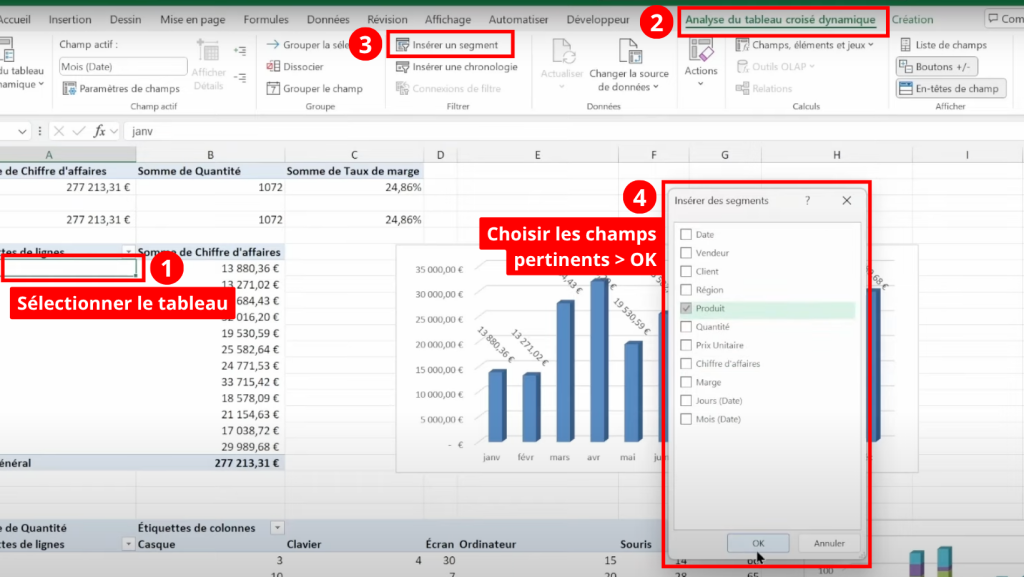Image resolution: width=1024 pixels, height=577 pixels.
Task: Check the Chiffre d'affaires checkbox
Action: pyautogui.click(x=686, y=364)
